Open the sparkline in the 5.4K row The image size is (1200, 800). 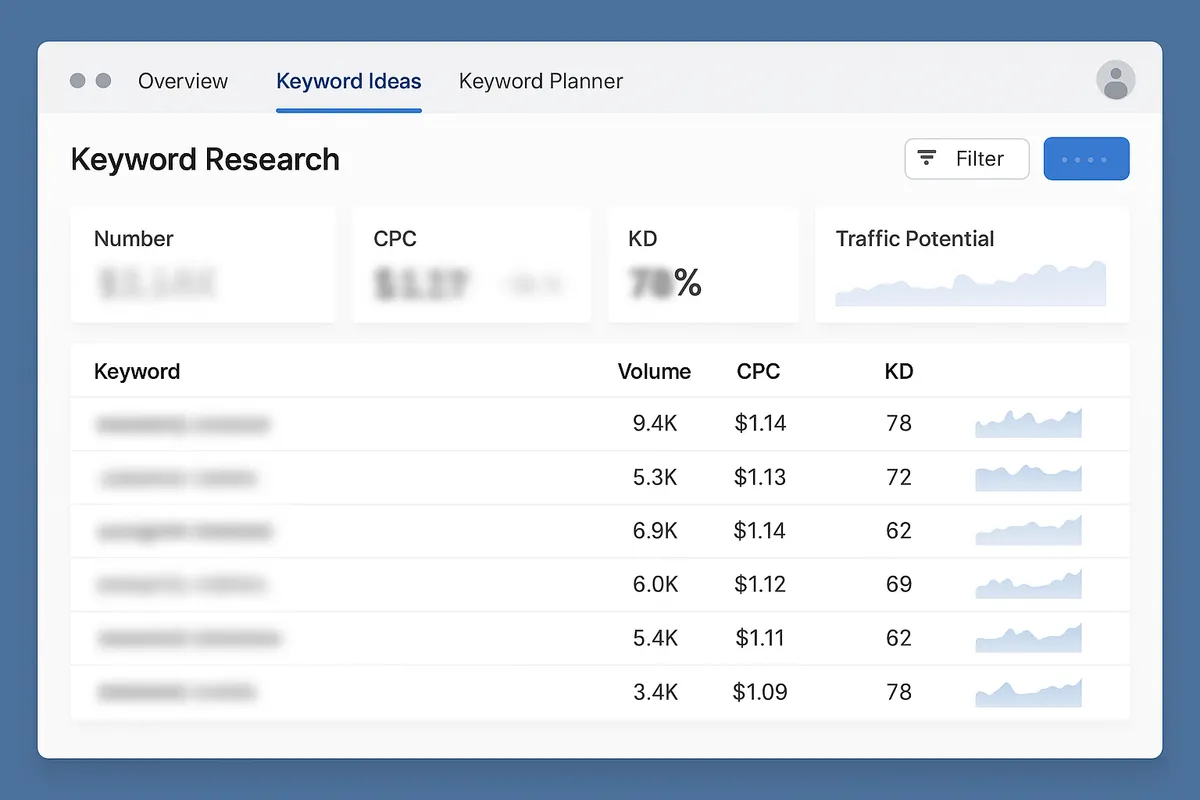(1029, 638)
